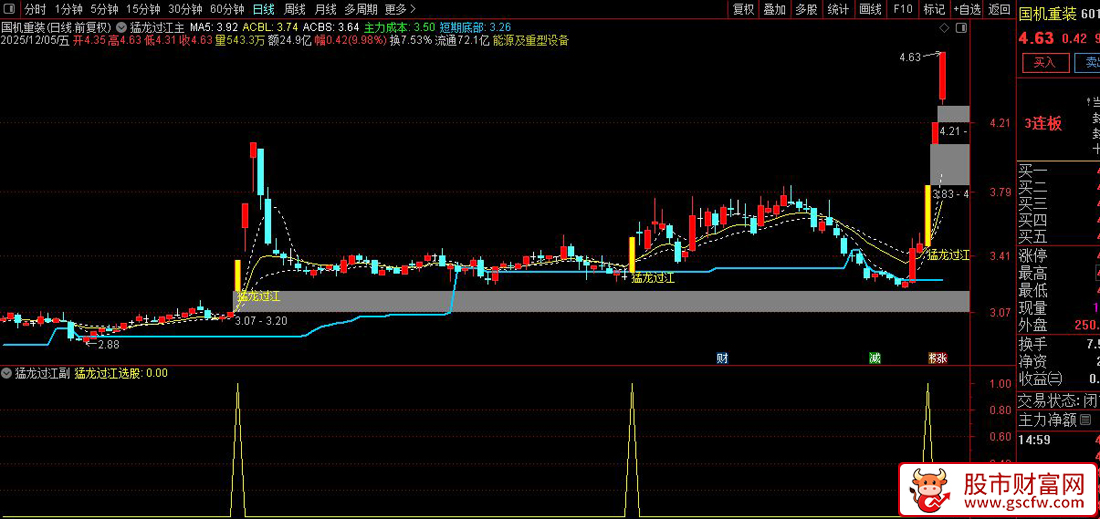1100x519 pixels.
Task: Click the 卖出 sell button
Action: (1086, 62)
